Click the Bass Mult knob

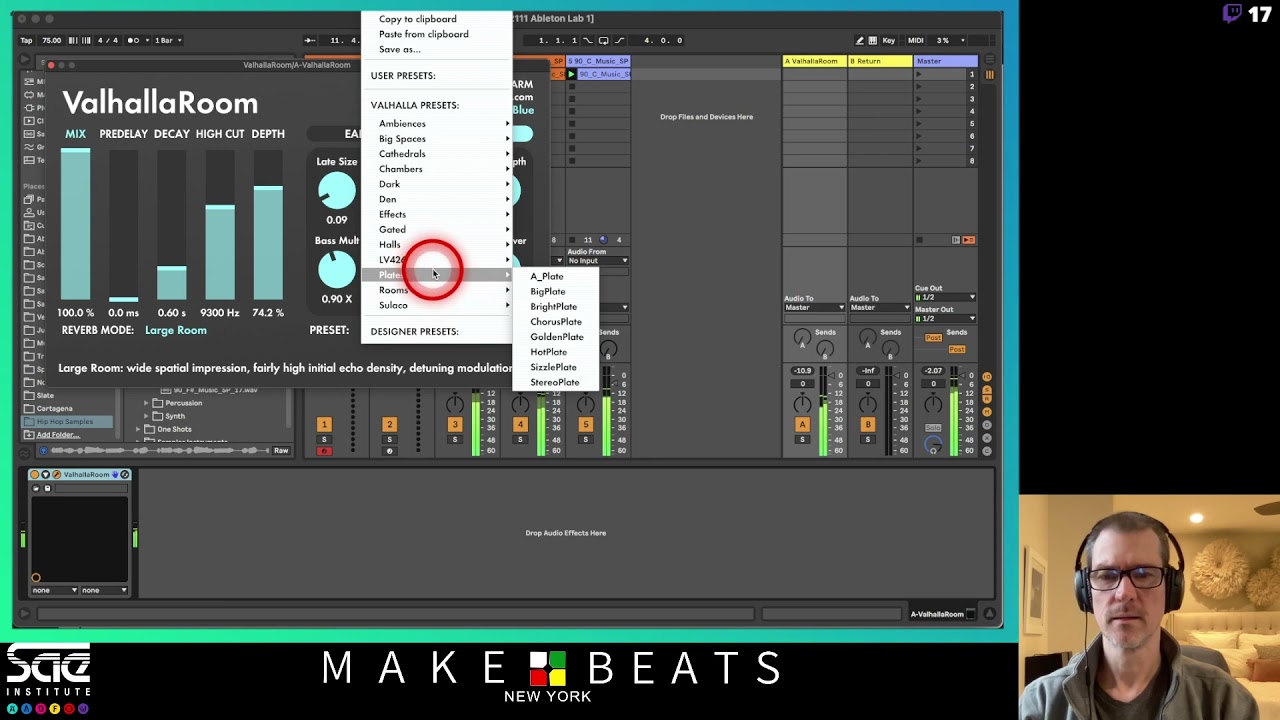pyautogui.click(x=337, y=270)
